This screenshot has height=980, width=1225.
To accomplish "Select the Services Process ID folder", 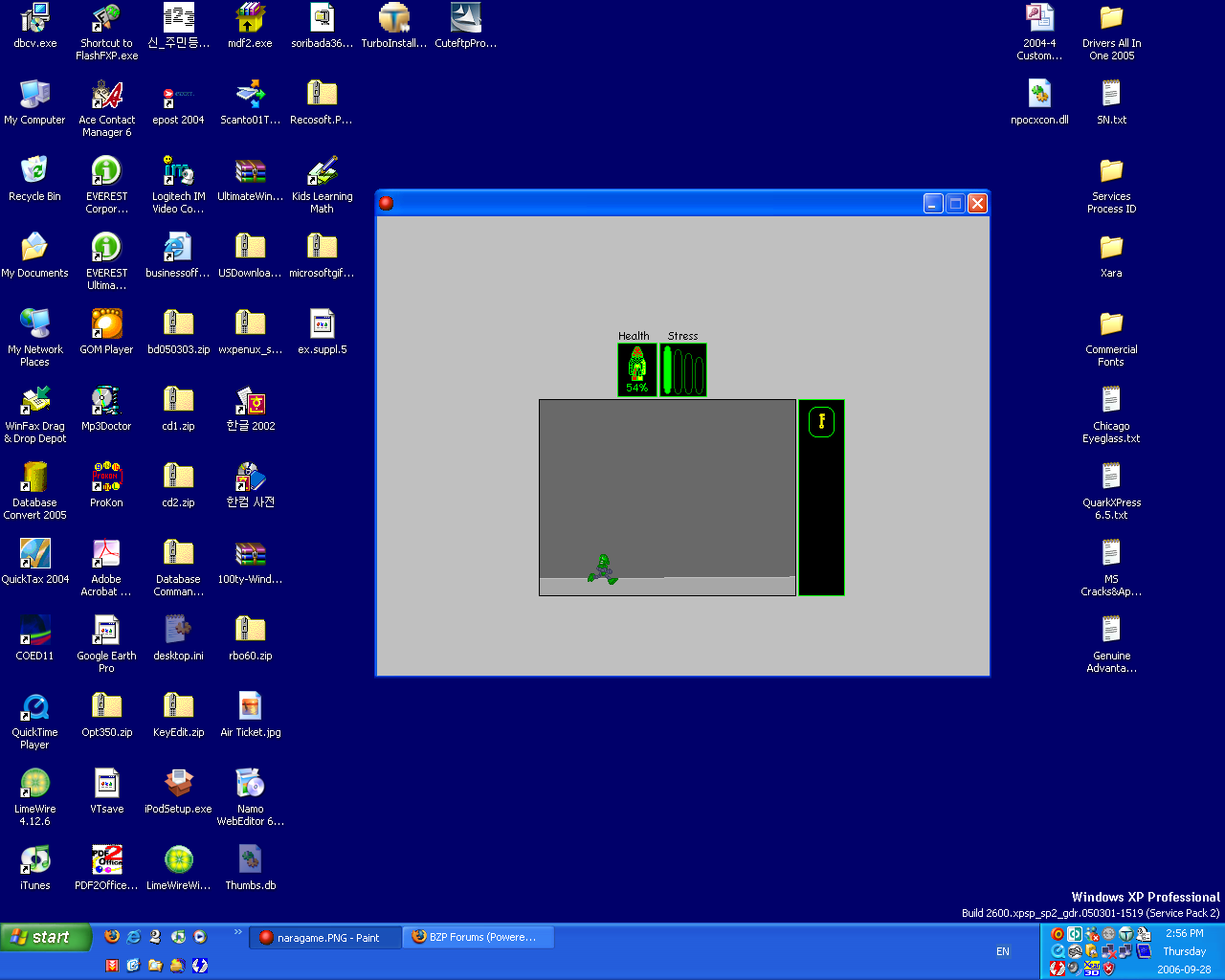I will pos(1111,185).
